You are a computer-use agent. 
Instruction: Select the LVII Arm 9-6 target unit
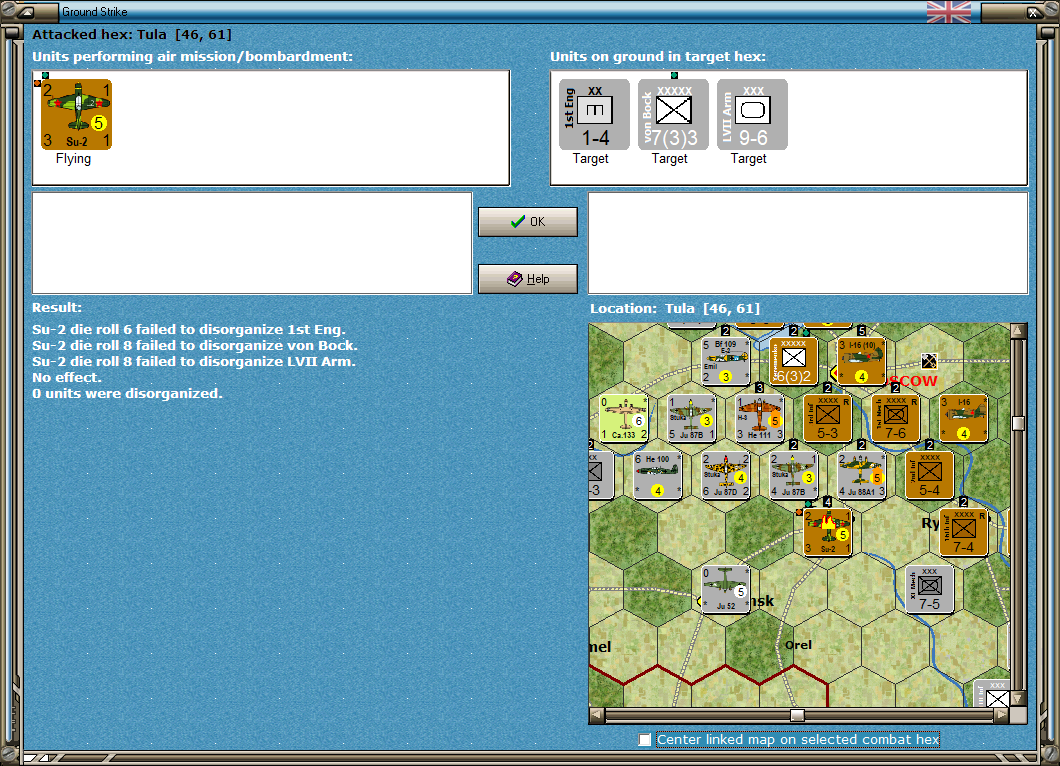752,114
